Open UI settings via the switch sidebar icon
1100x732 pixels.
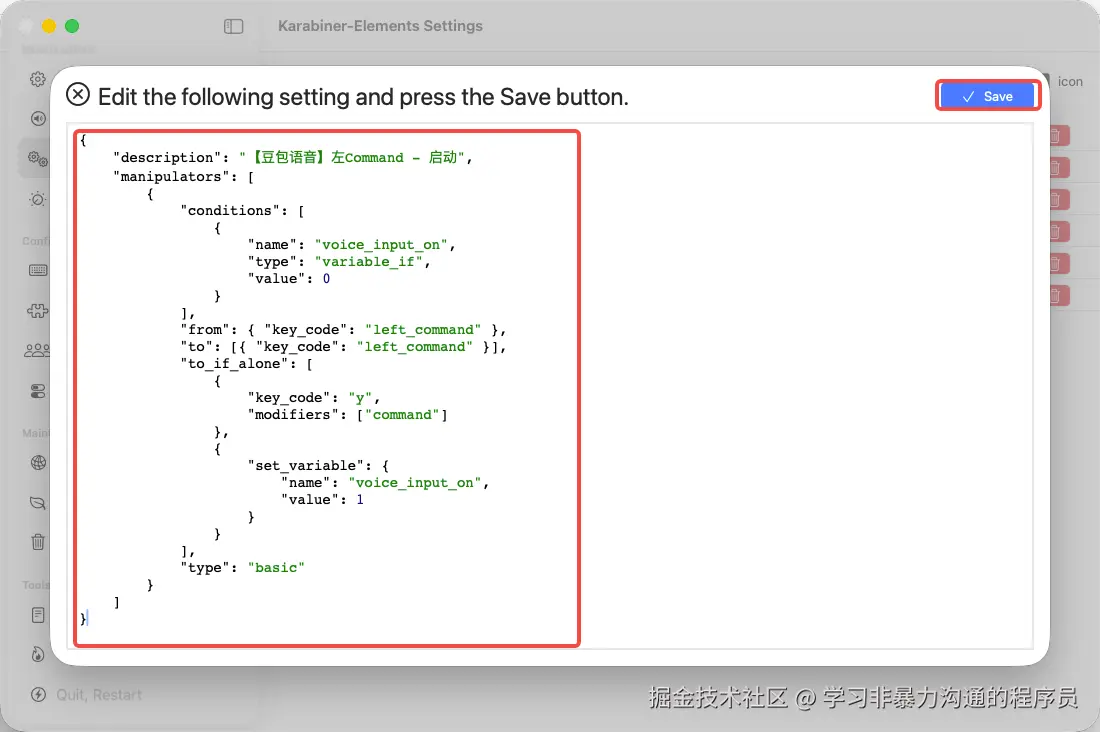pos(38,391)
